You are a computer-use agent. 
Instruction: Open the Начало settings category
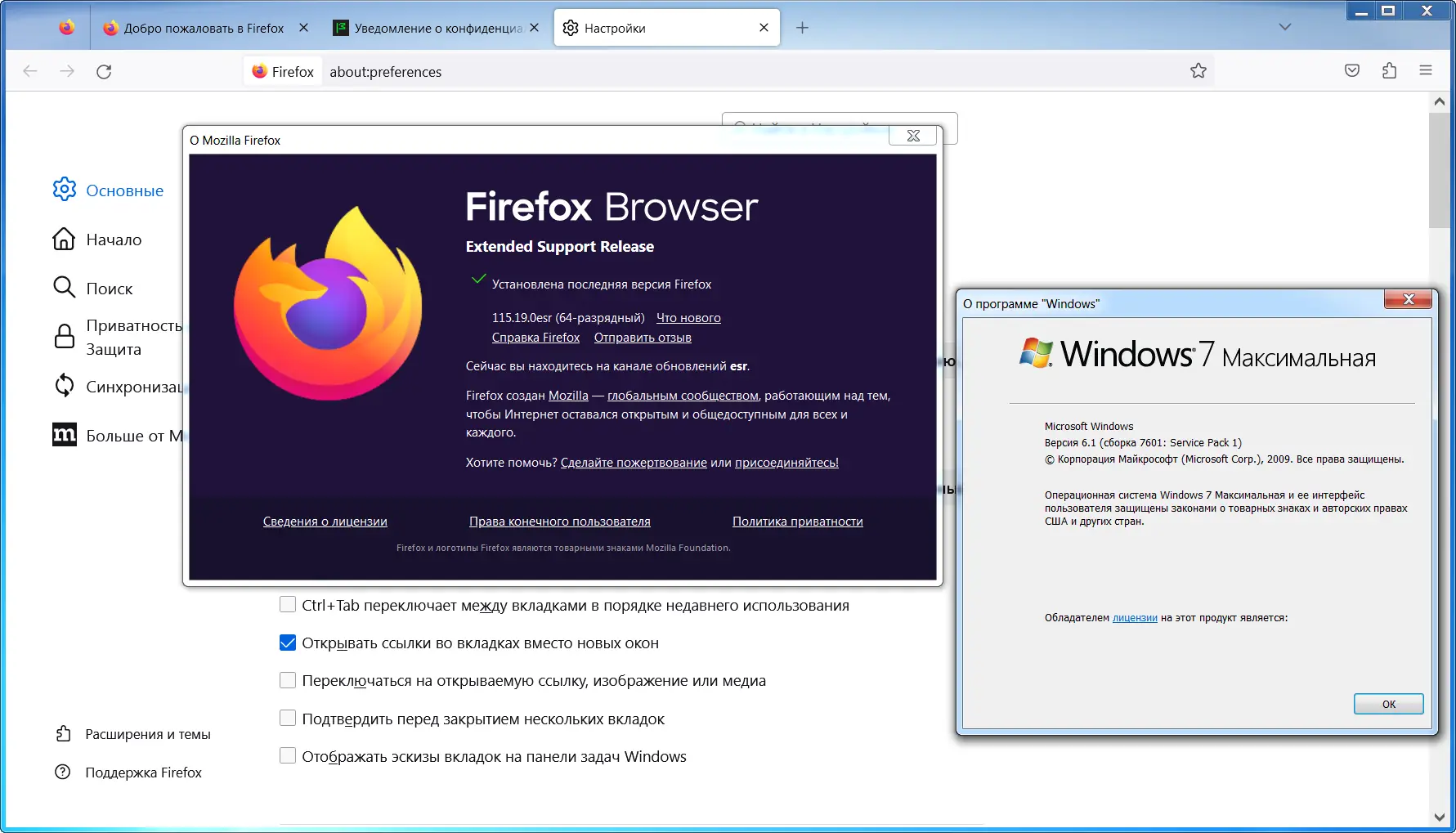[97, 240]
